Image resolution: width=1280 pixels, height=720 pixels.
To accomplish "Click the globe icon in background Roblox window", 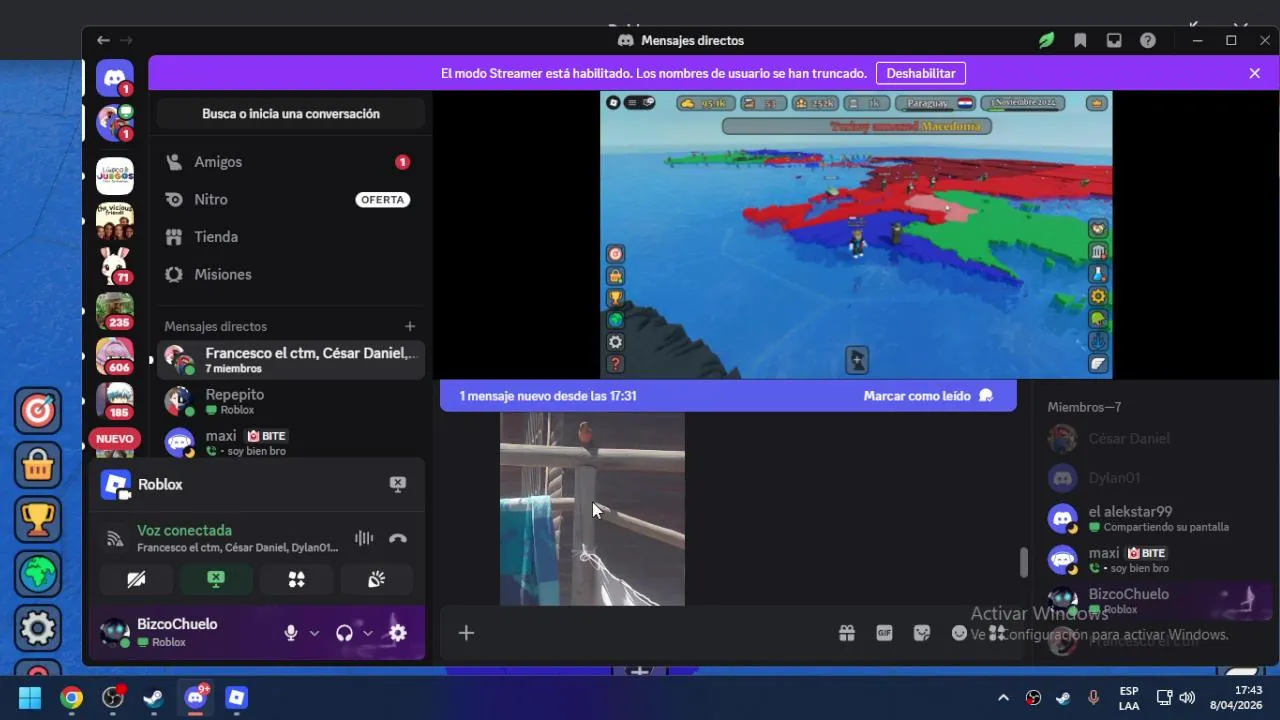I will pos(38,574).
